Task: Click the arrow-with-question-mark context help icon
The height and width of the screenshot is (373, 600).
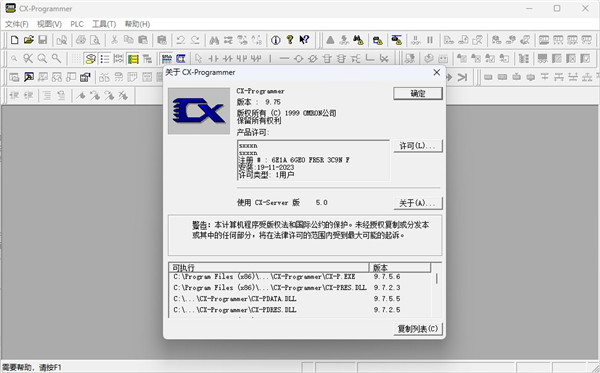Action: 304,40
